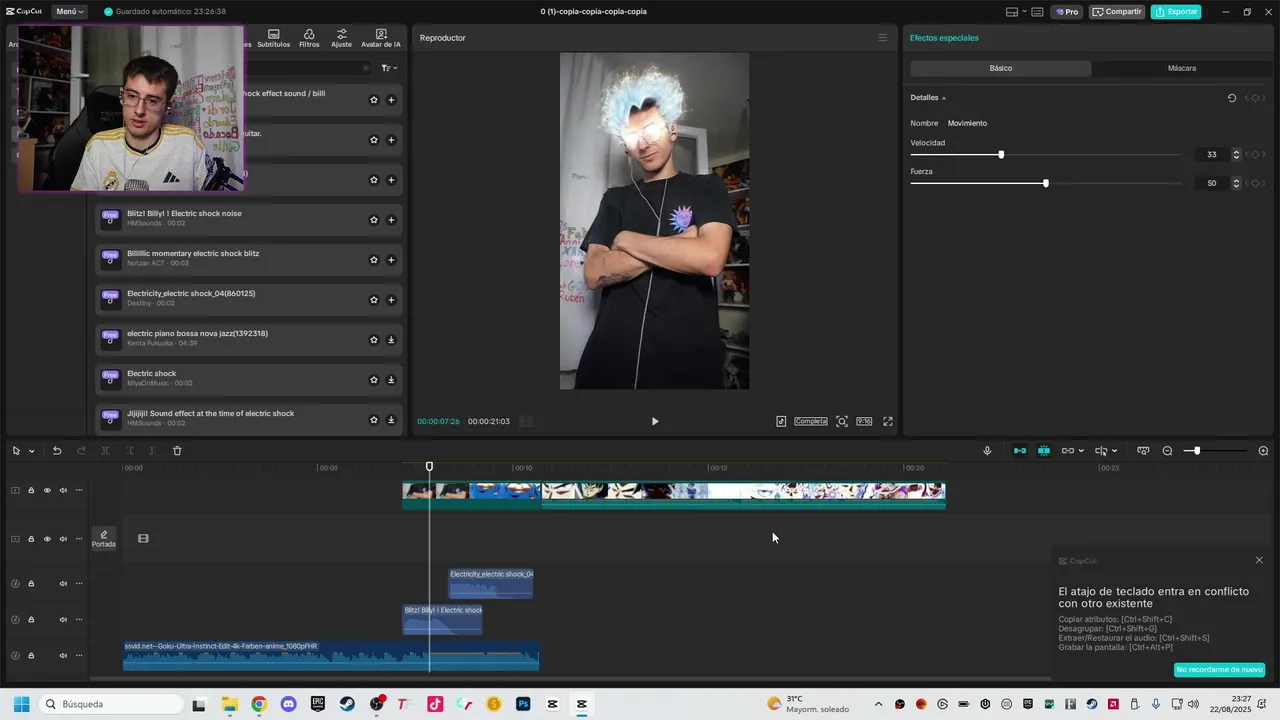Add keyframe for Fuerza
Screen dimensions: 1280x720
click(1255, 183)
